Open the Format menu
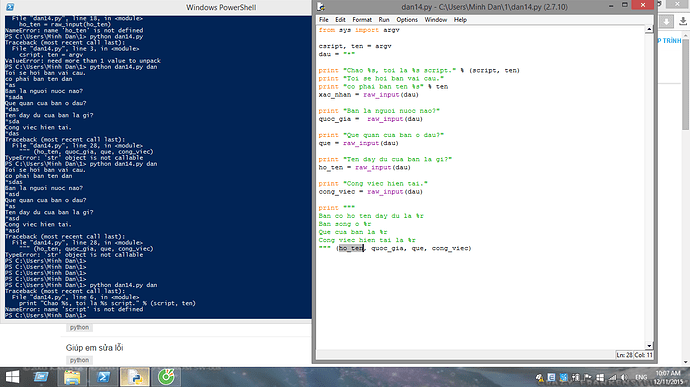The height and width of the screenshot is (387, 690). coord(362,20)
